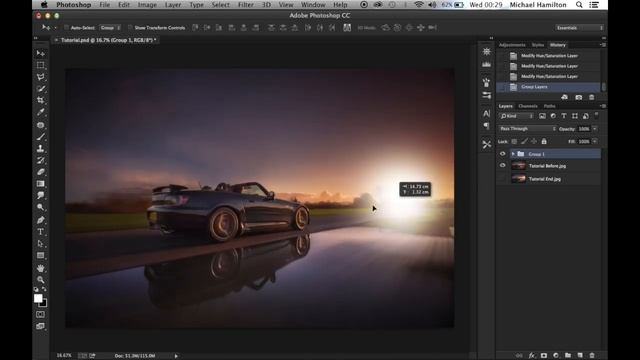Select the Gradient tool
Image resolution: width=640 pixels, height=360 pixels.
(x=40, y=184)
